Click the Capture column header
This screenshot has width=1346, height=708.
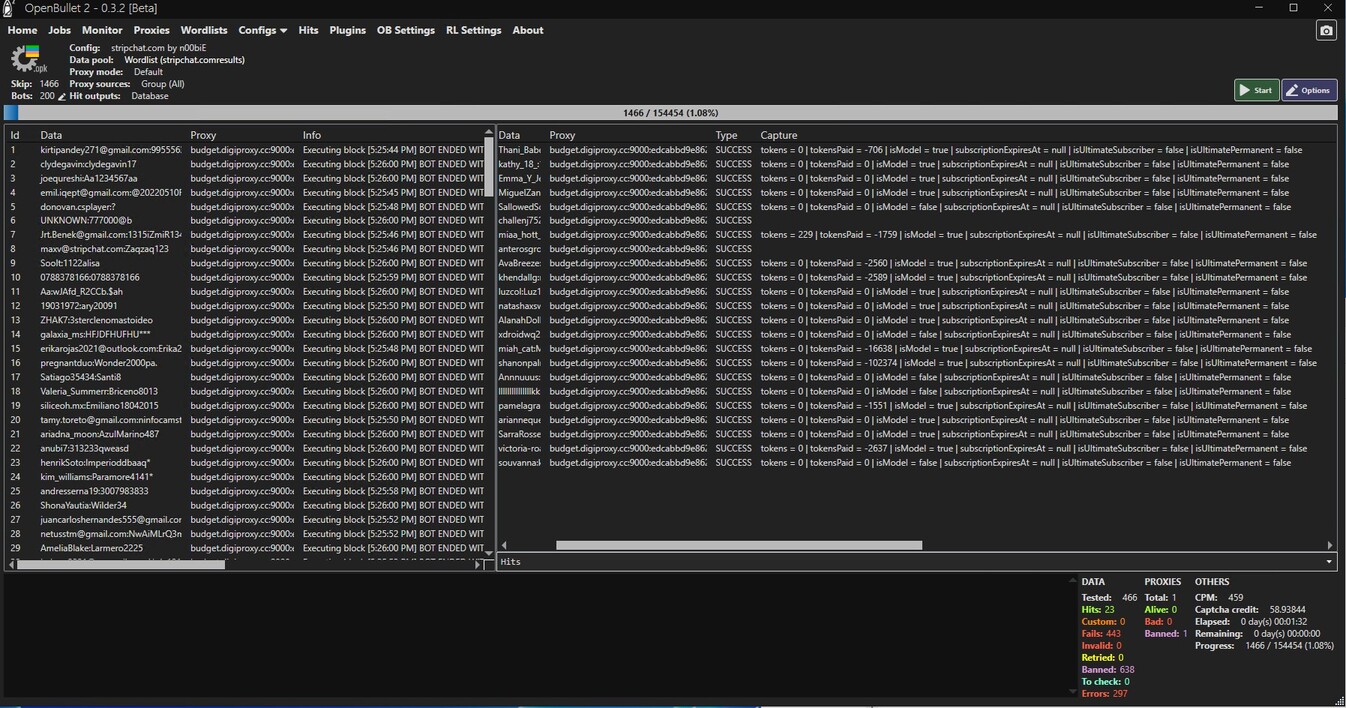tap(779, 135)
